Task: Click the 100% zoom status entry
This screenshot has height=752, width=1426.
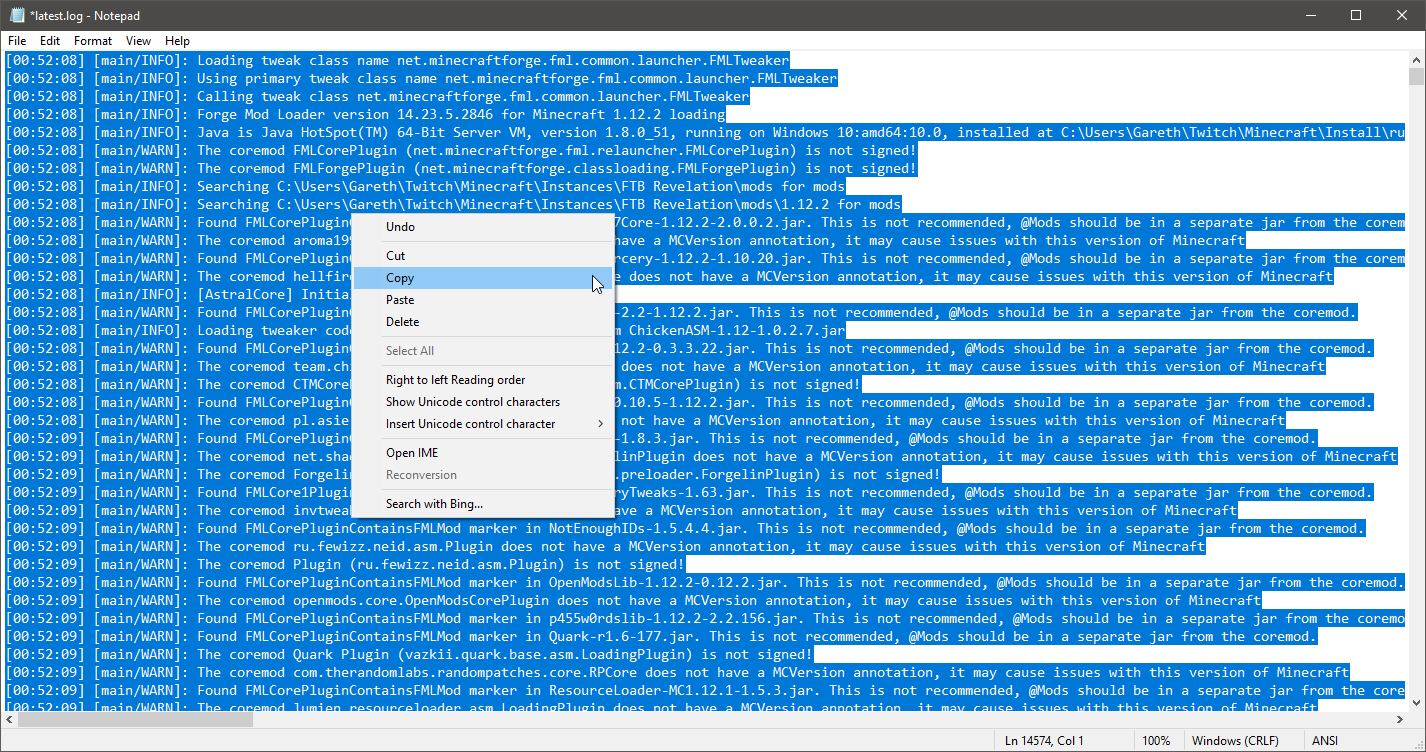Action: (x=1156, y=741)
